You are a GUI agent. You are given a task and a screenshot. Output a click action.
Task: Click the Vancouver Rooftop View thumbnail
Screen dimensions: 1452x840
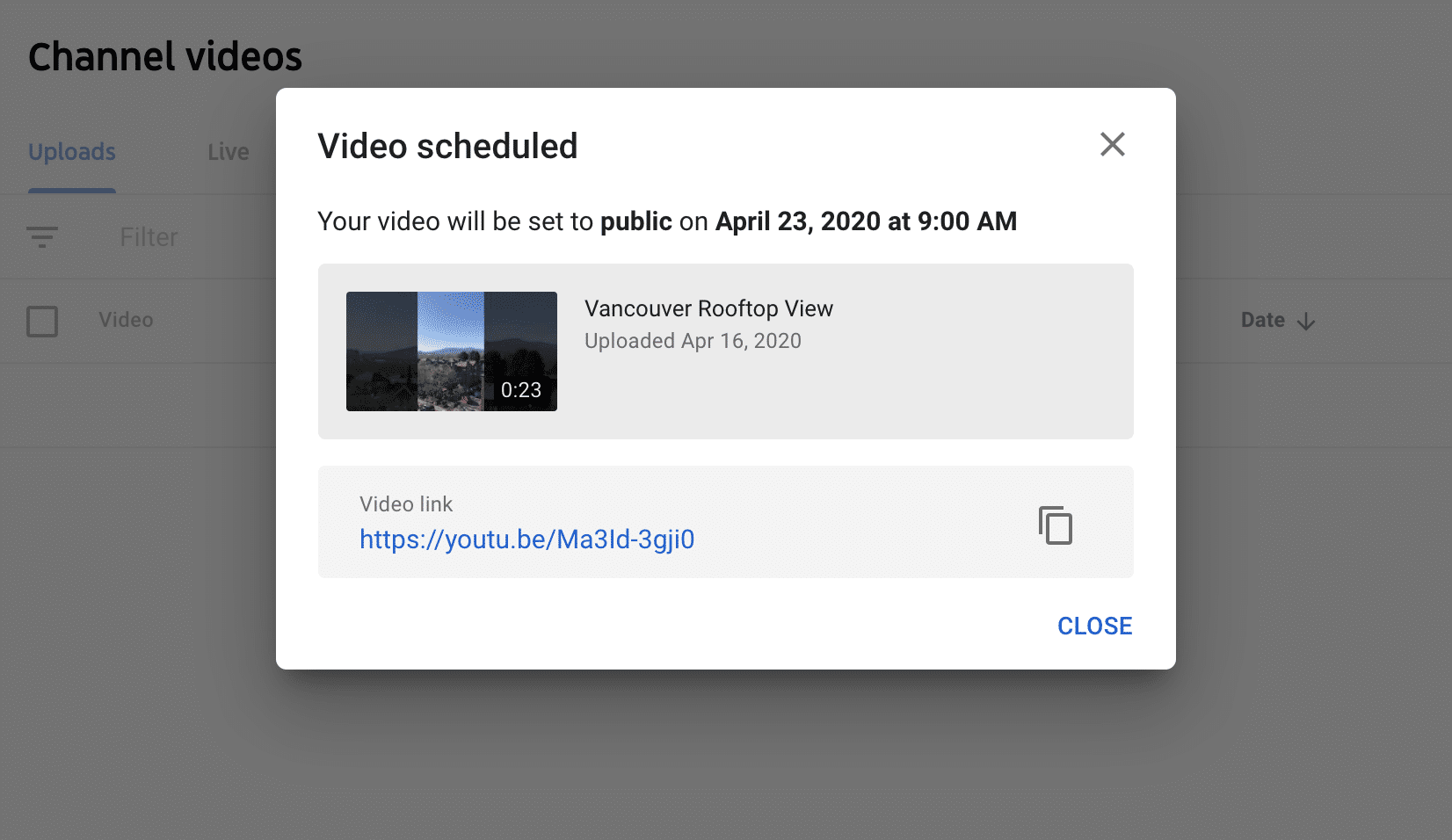[451, 351]
